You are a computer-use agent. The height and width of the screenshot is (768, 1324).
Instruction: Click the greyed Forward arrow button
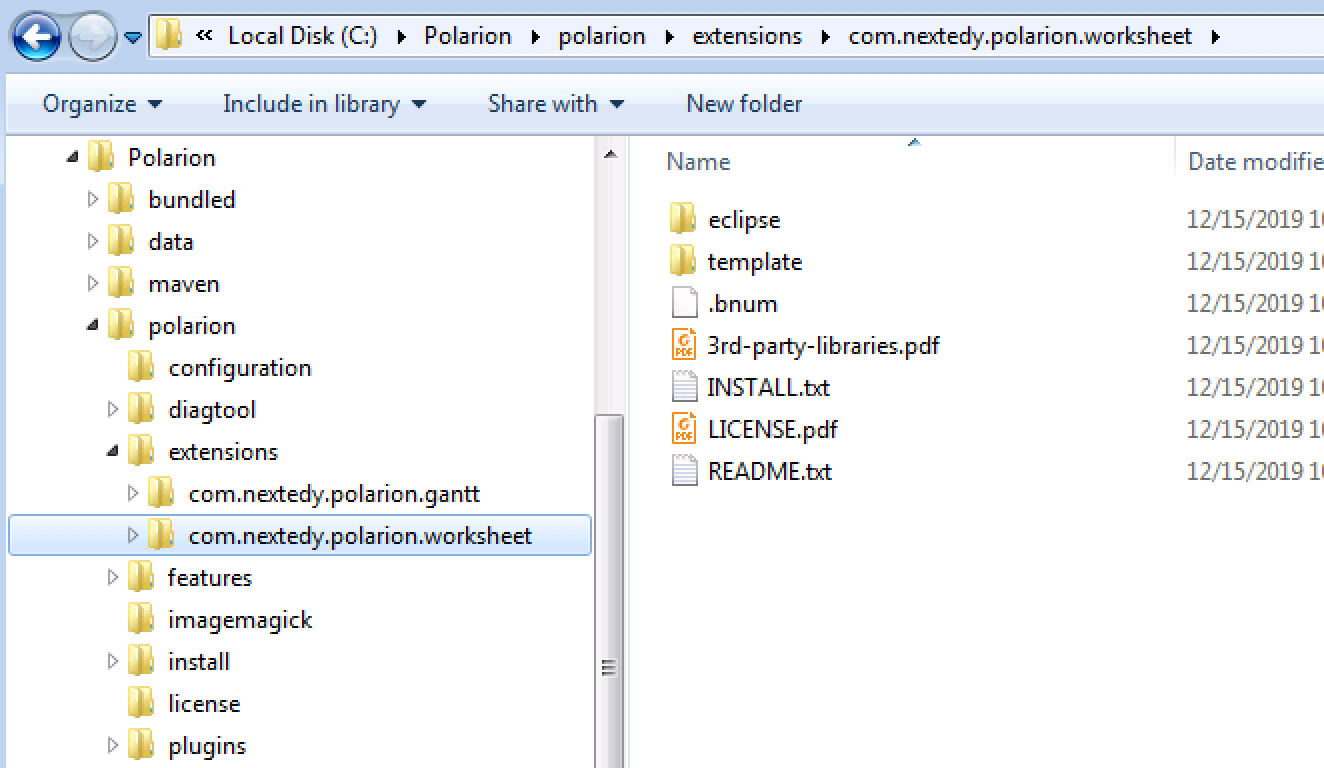click(x=92, y=38)
